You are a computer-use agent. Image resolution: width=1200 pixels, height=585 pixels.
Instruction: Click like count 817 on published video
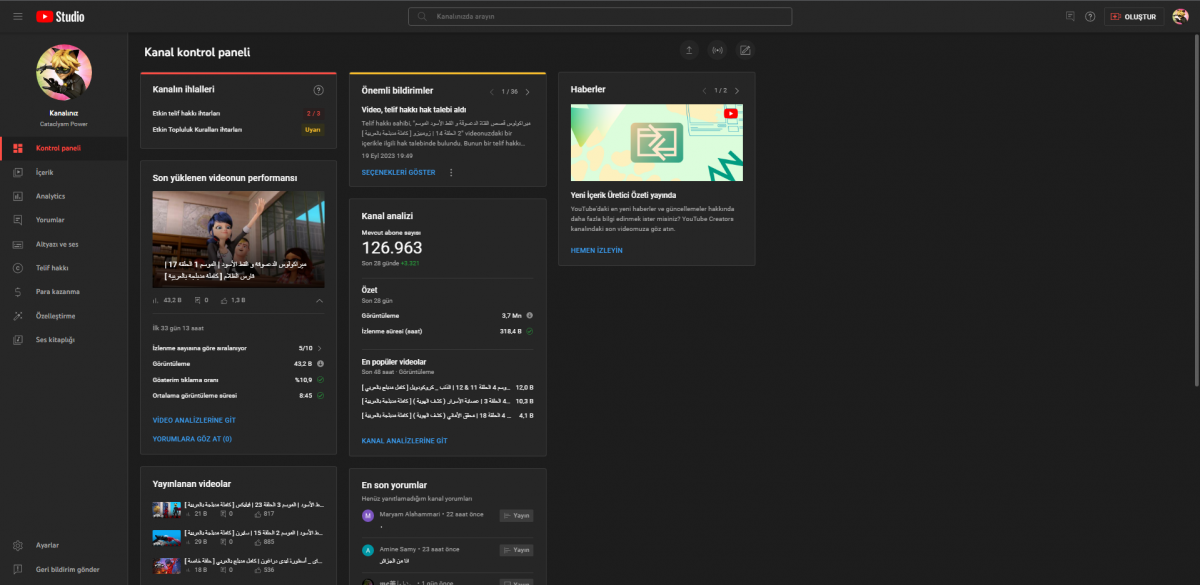pos(262,514)
